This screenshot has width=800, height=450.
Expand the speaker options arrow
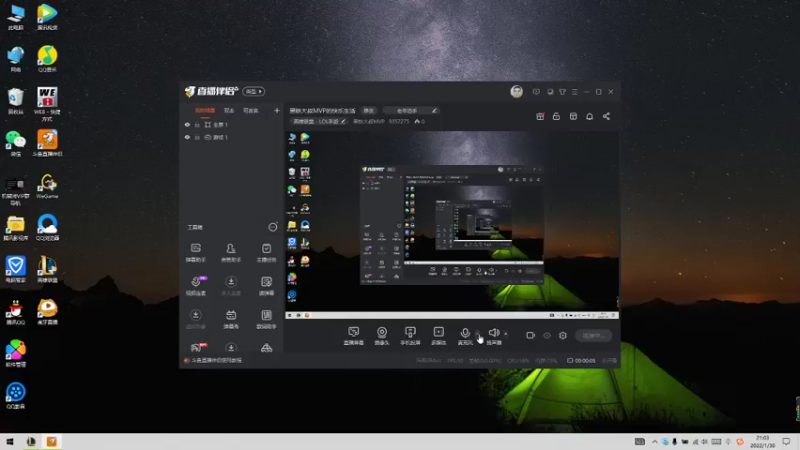tap(506, 334)
